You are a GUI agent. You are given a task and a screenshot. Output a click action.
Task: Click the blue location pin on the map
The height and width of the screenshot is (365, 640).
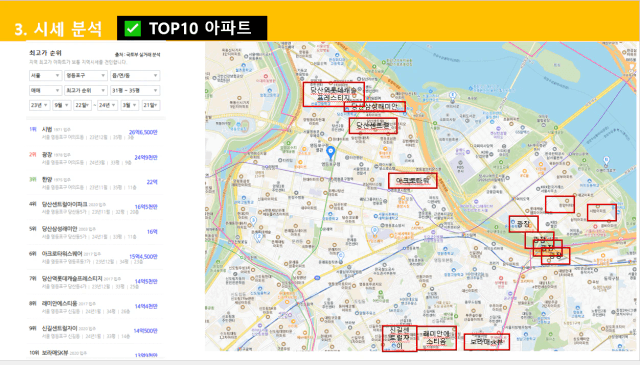[x=331, y=153]
